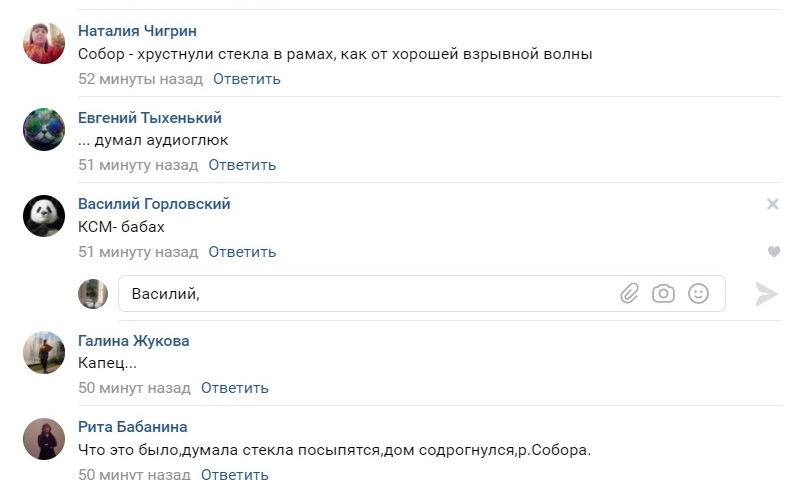Open Наталия Чигрин's avatar
The width and height of the screenshot is (807, 480).
[x=44, y=43]
